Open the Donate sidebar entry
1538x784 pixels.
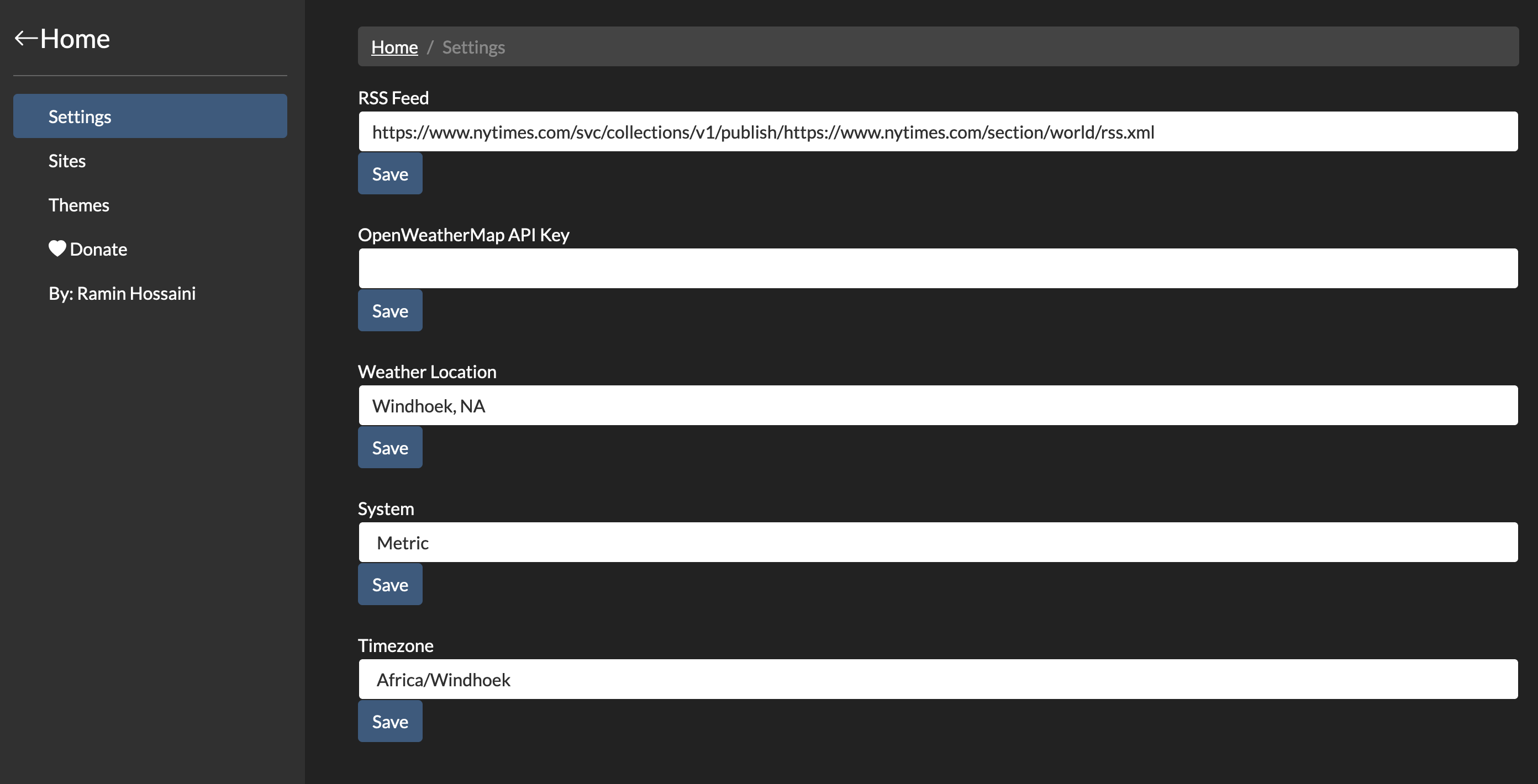(x=150, y=249)
